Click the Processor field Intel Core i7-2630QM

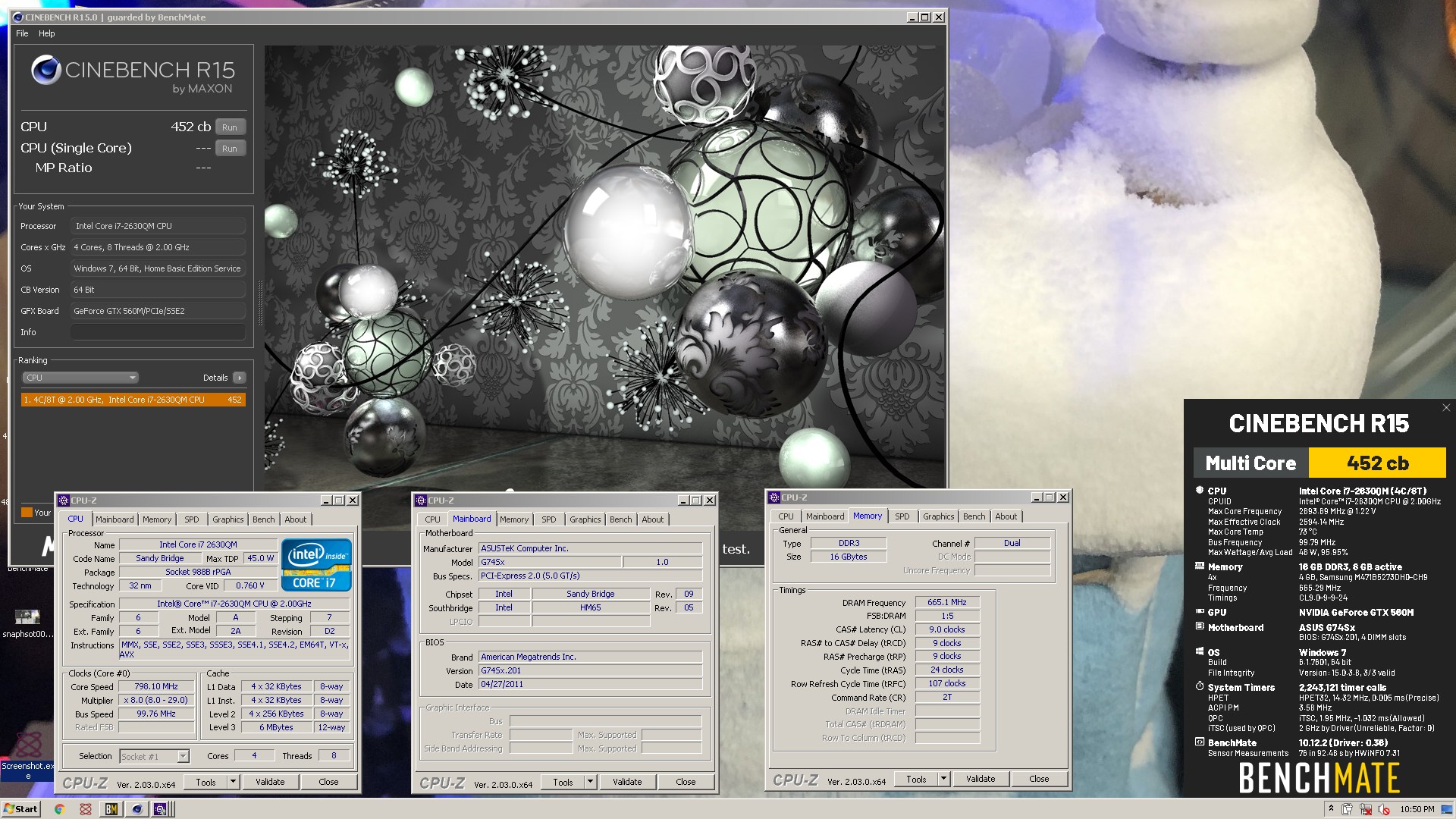pos(158,226)
